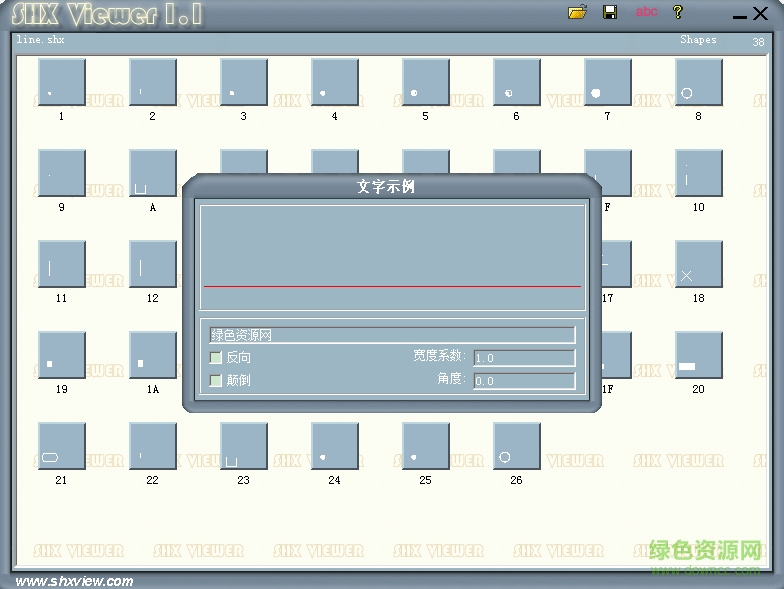Click the sample text field containing 绿色资源网
This screenshot has height=589, width=784.
pyautogui.click(x=392, y=335)
